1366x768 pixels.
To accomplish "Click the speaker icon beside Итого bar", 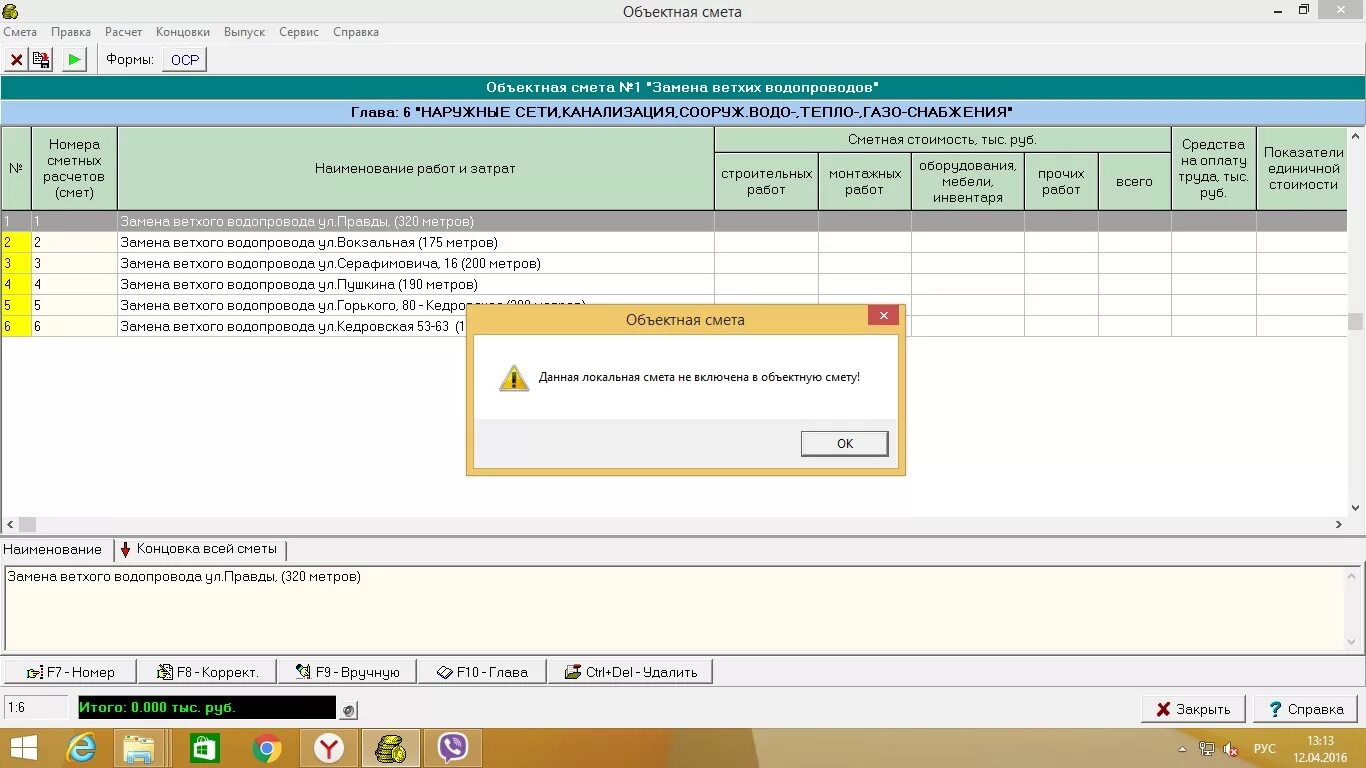I will pyautogui.click(x=348, y=710).
